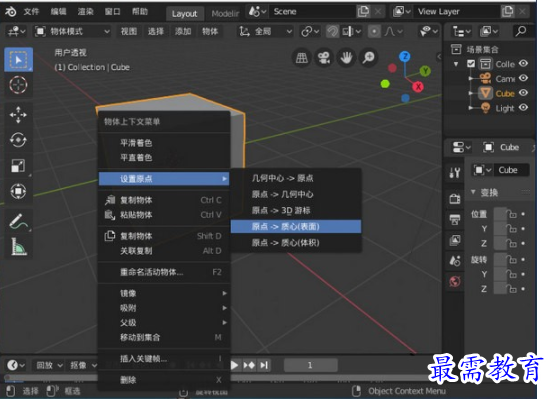The height and width of the screenshot is (400, 552).
Task: Hide the Light object eye icon
Action: pos(523,108)
